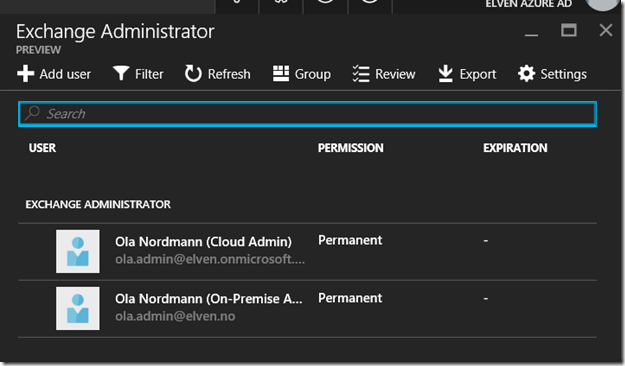The image size is (625, 366).
Task: Sort by the USER column header
Action: pos(42,148)
